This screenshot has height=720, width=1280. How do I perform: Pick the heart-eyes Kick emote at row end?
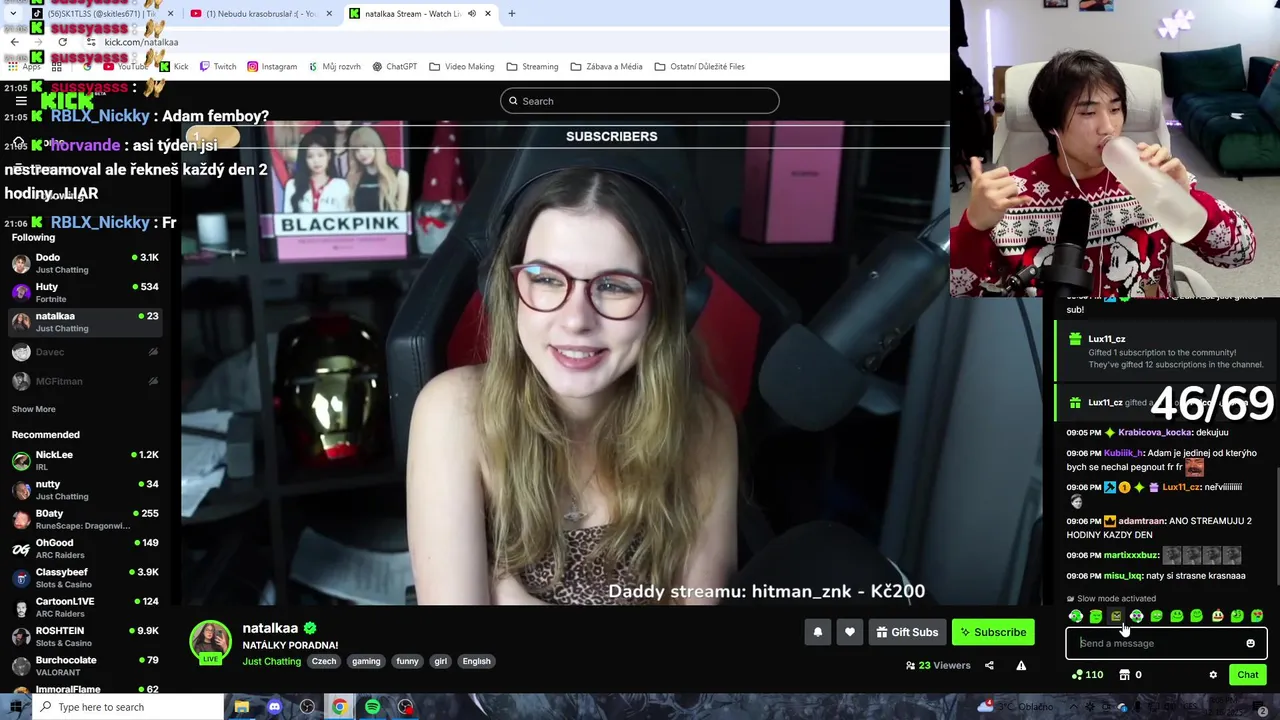point(1257,616)
